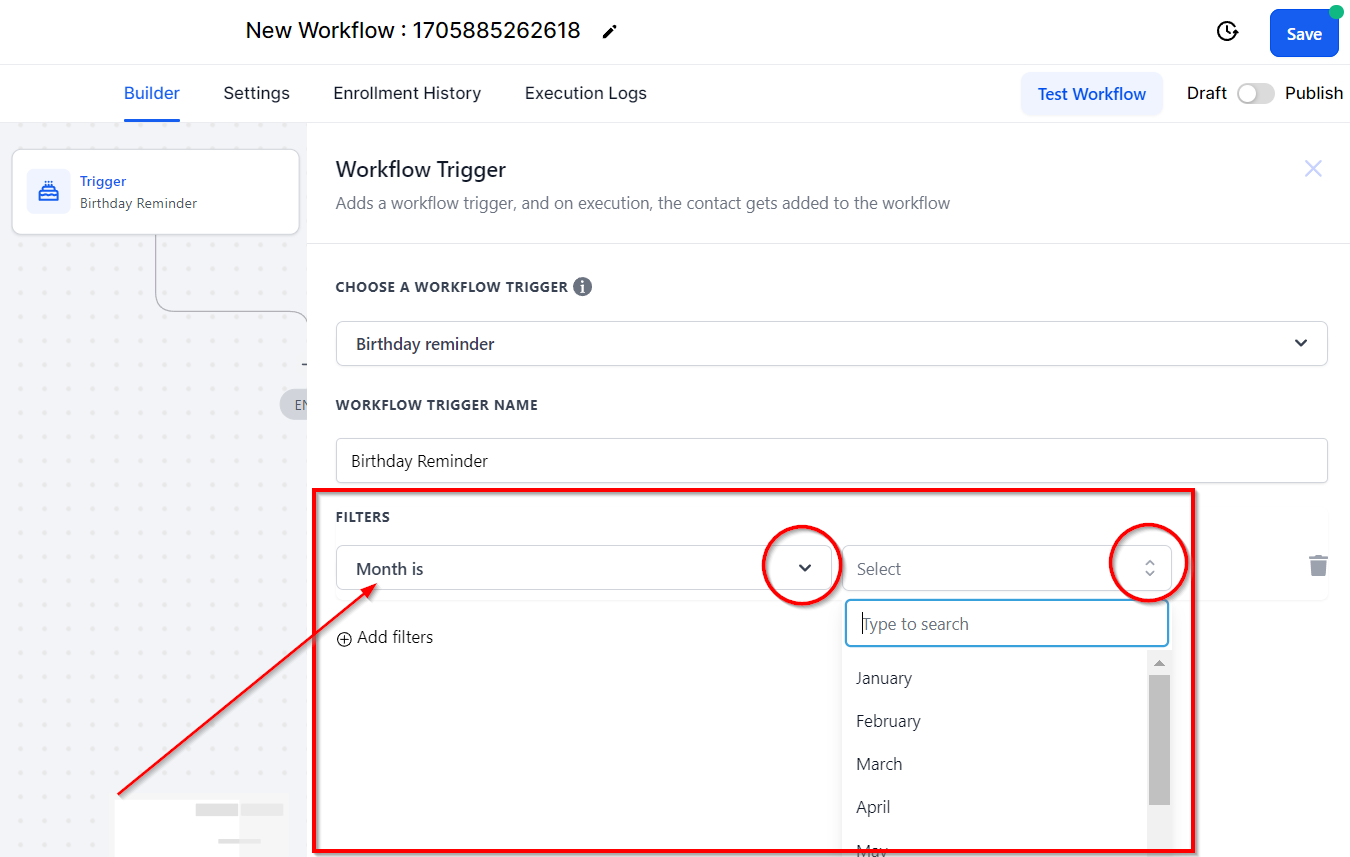1350x857 pixels.
Task: Save the workflow
Action: click(1304, 34)
